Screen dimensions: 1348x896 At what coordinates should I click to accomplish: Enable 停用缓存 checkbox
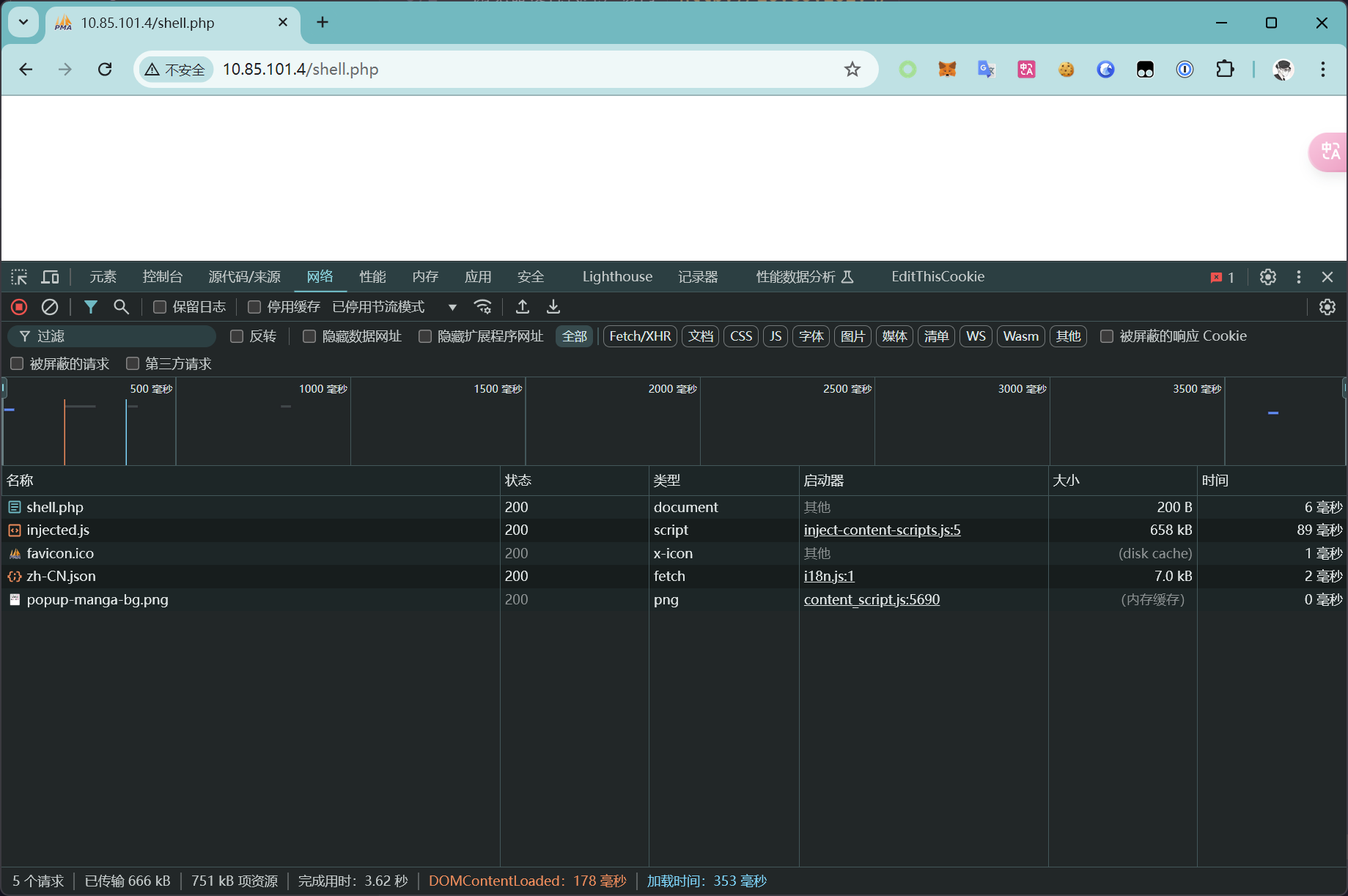254,307
